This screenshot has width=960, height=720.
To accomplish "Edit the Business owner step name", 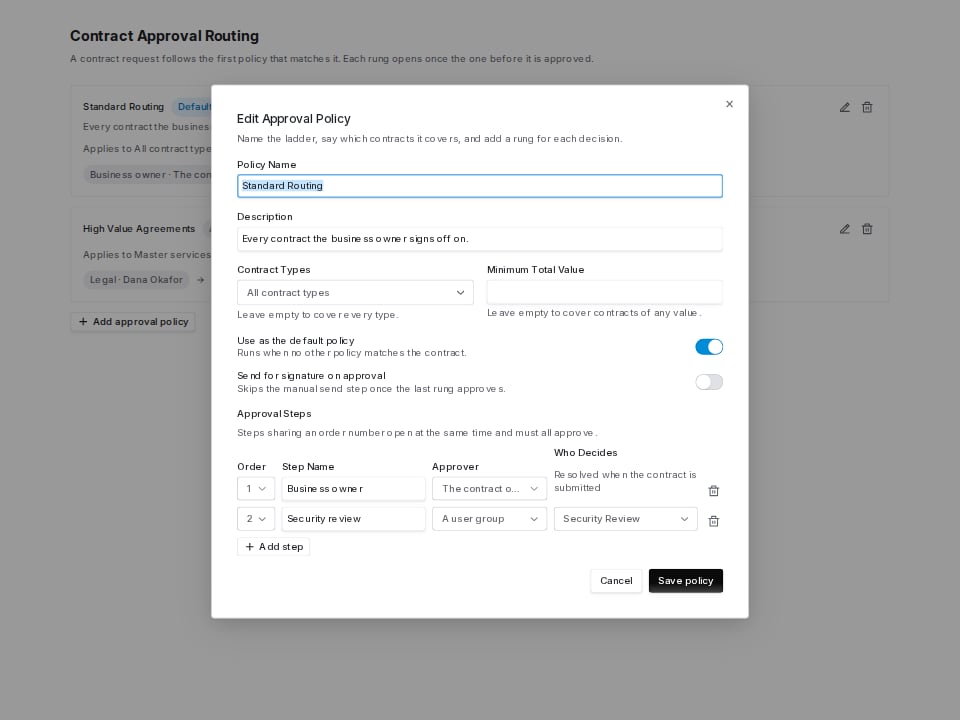I will (353, 489).
